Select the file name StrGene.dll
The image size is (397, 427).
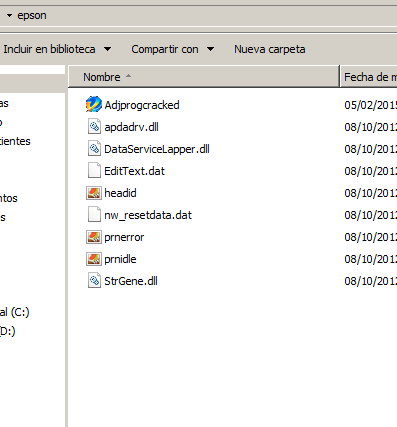coord(131,281)
